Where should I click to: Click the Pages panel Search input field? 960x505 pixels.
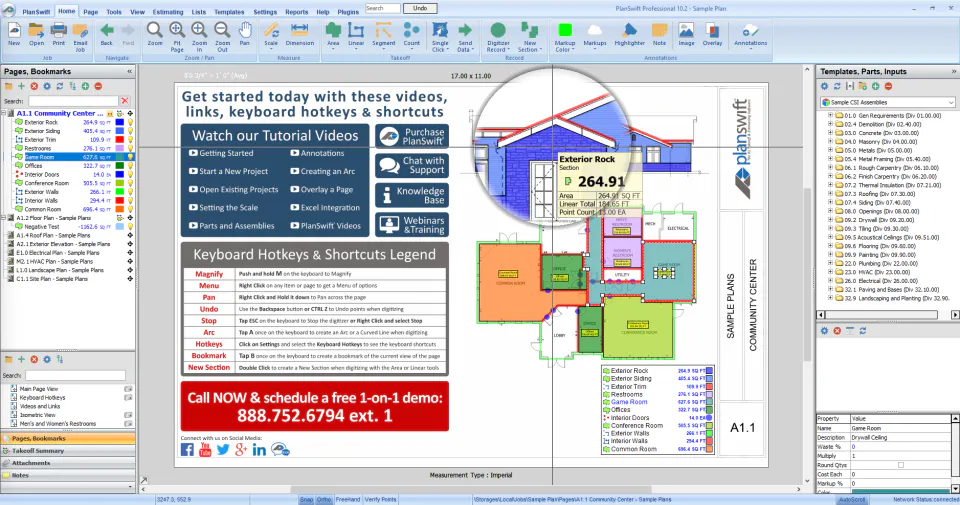tap(73, 101)
